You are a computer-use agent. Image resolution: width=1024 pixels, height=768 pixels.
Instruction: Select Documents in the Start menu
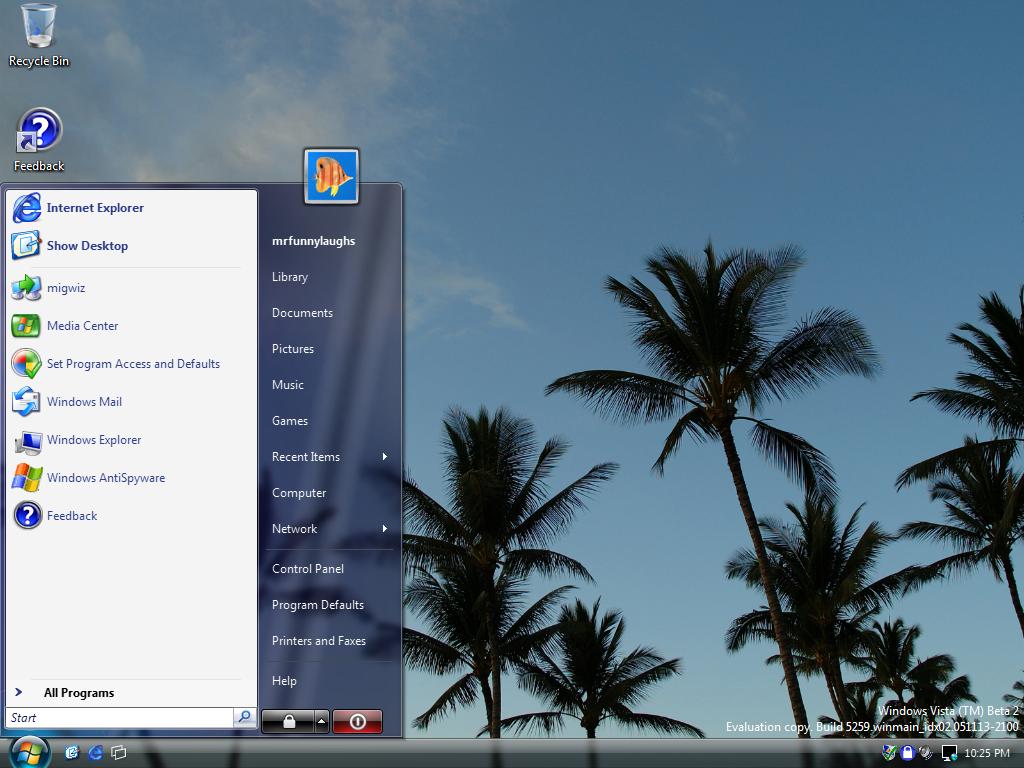302,313
